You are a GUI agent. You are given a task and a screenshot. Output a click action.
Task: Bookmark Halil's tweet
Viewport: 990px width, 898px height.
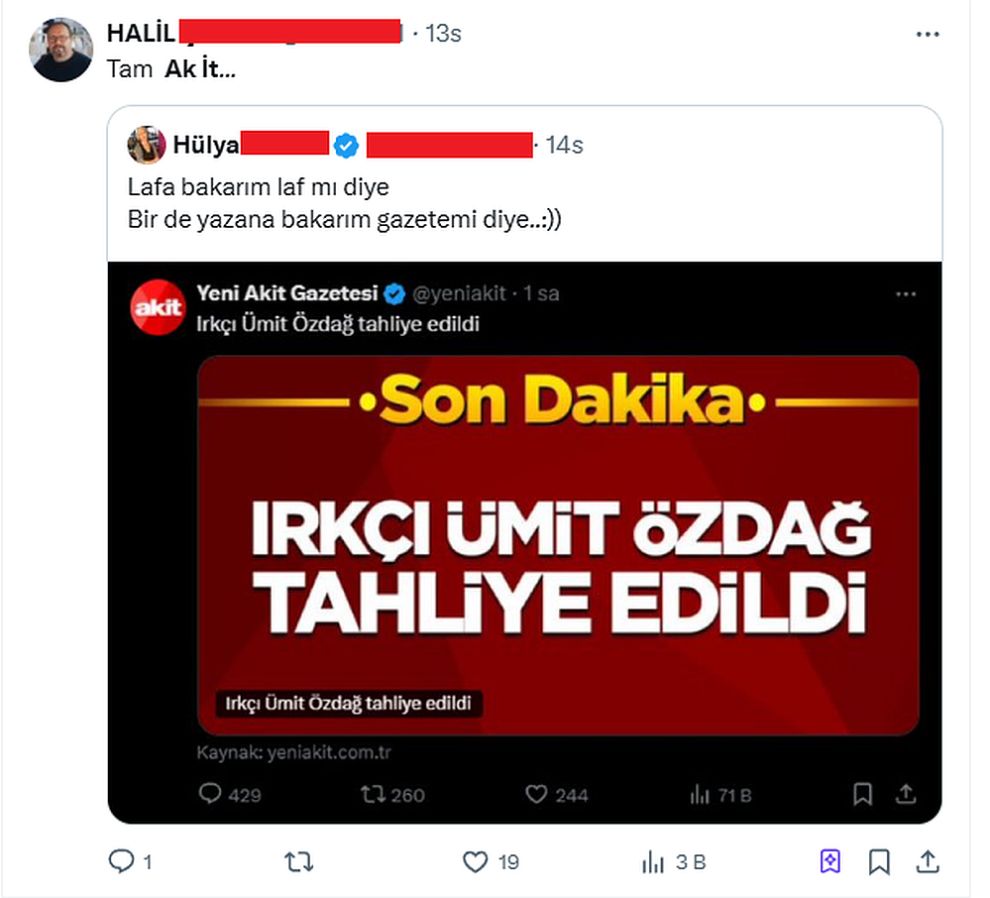(879, 861)
